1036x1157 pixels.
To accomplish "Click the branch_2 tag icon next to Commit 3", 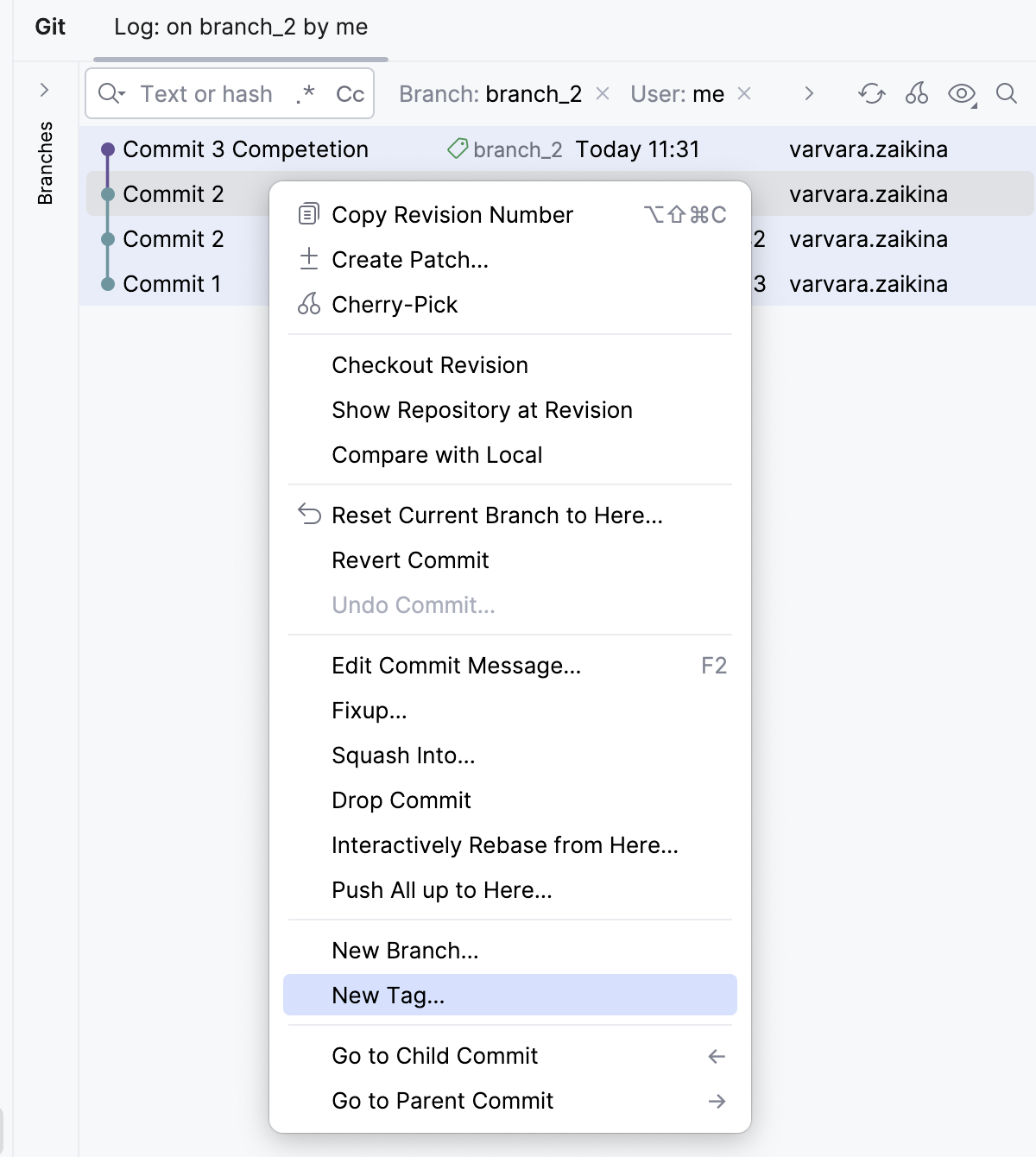I will point(458,149).
